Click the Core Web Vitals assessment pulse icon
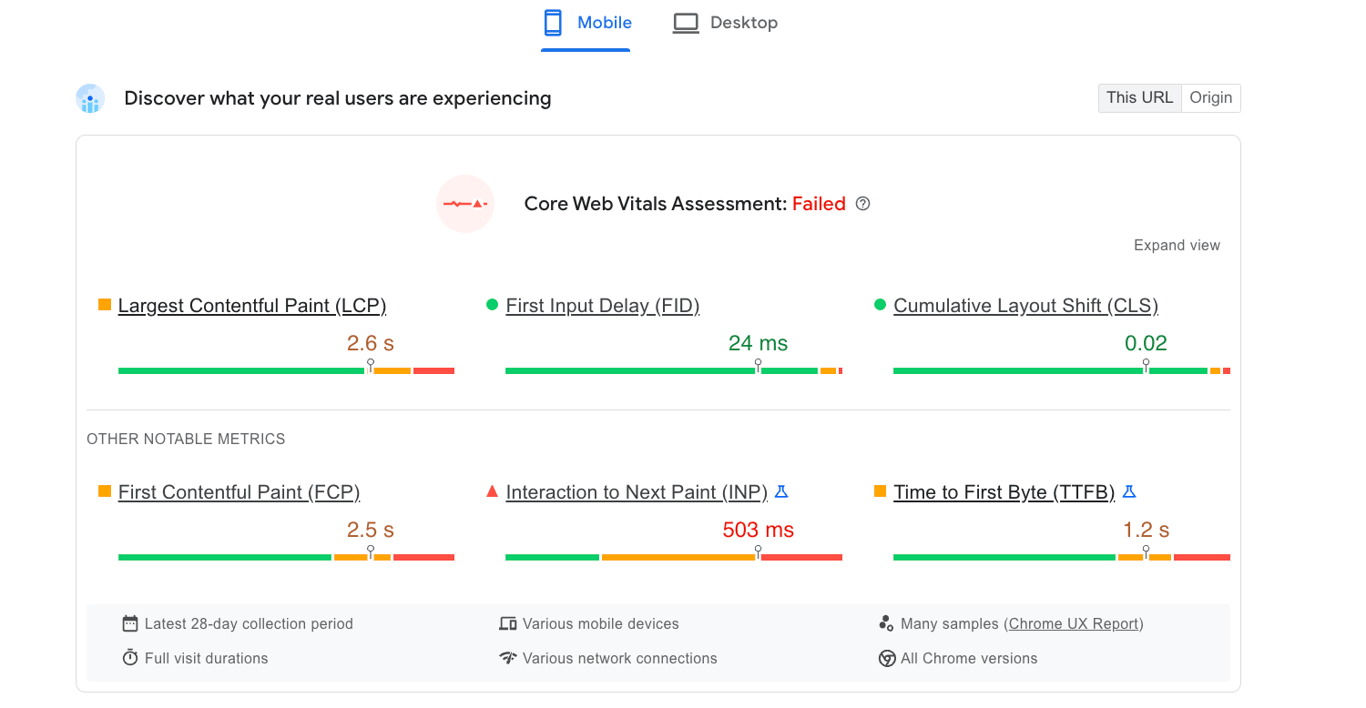Image resolution: width=1366 pixels, height=708 pixels. [x=465, y=203]
